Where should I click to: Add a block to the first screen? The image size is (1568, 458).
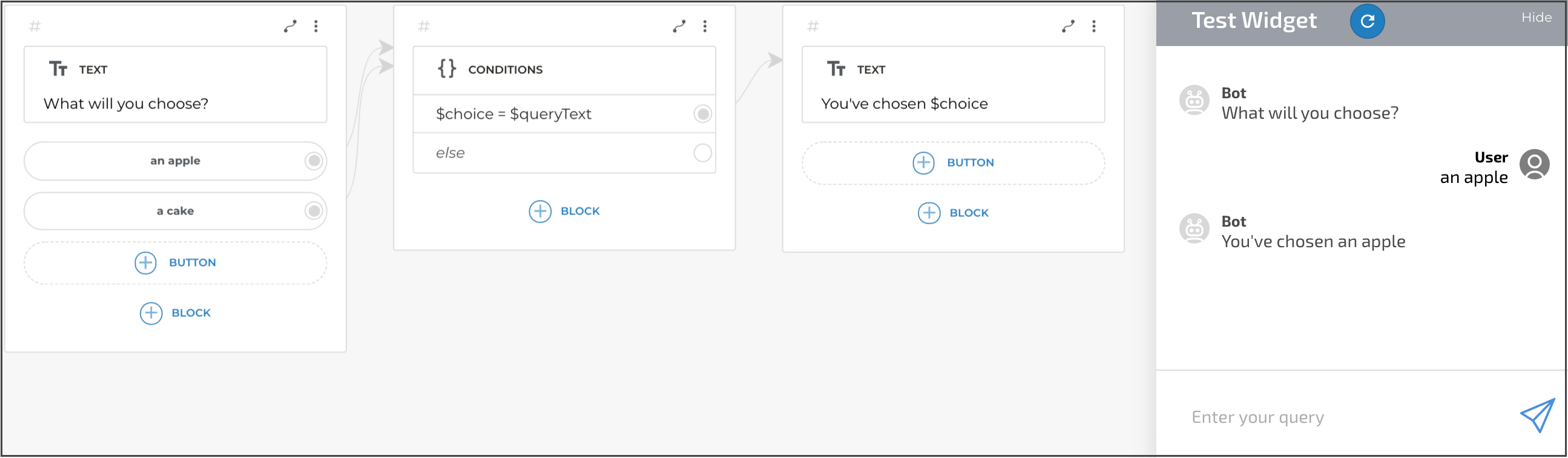[176, 313]
